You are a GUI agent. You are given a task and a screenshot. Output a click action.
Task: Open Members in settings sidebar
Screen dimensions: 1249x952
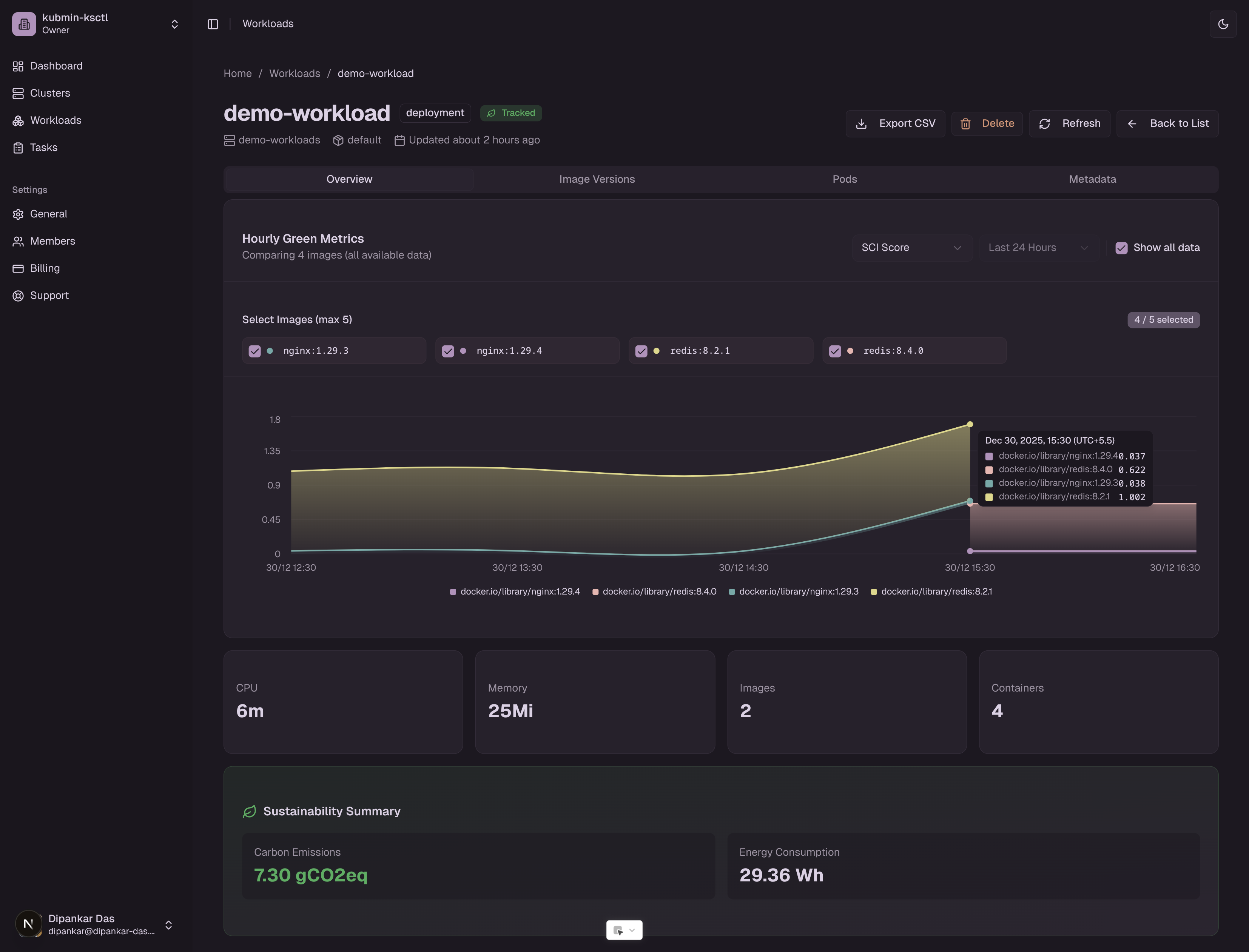(52, 241)
